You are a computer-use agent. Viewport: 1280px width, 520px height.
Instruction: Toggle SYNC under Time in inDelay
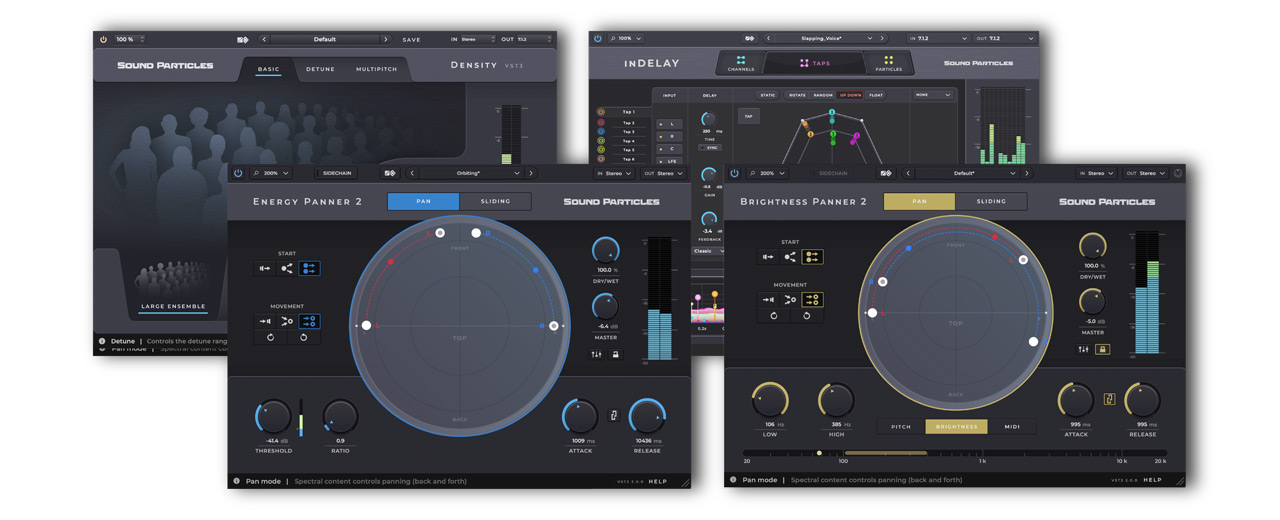point(712,148)
